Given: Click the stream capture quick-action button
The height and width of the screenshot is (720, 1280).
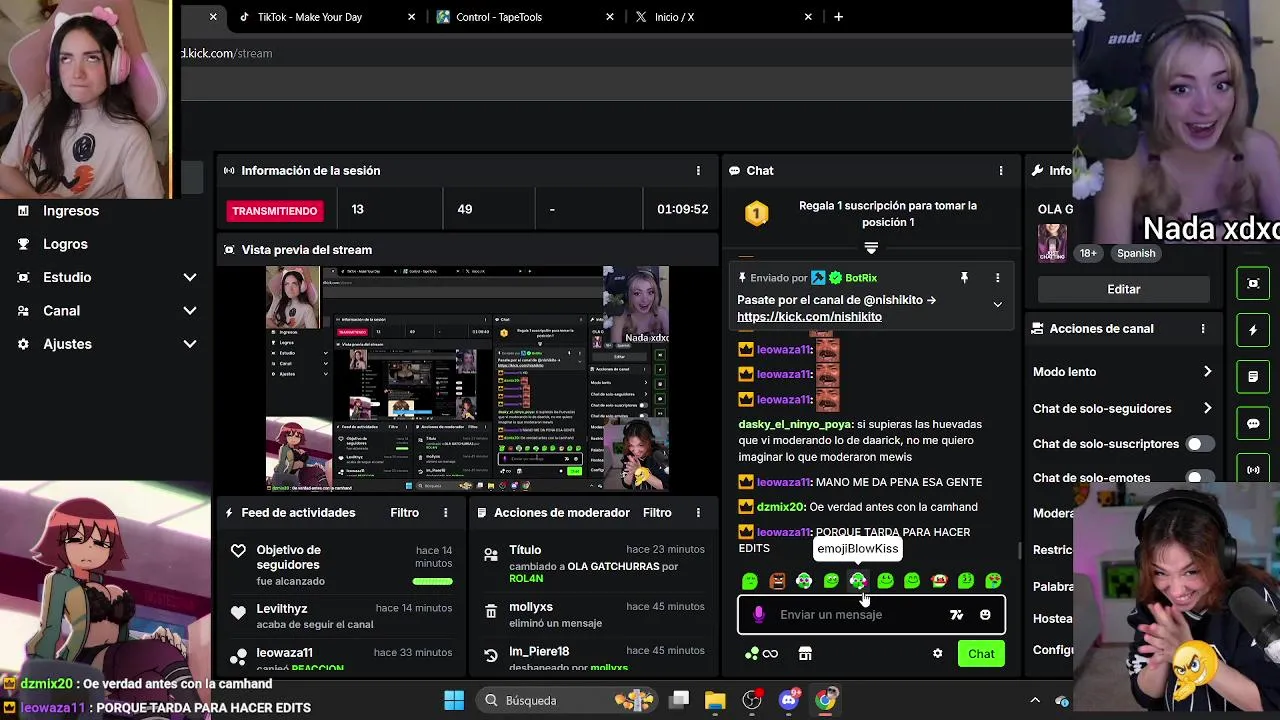Looking at the screenshot, I should [x=1253, y=284].
